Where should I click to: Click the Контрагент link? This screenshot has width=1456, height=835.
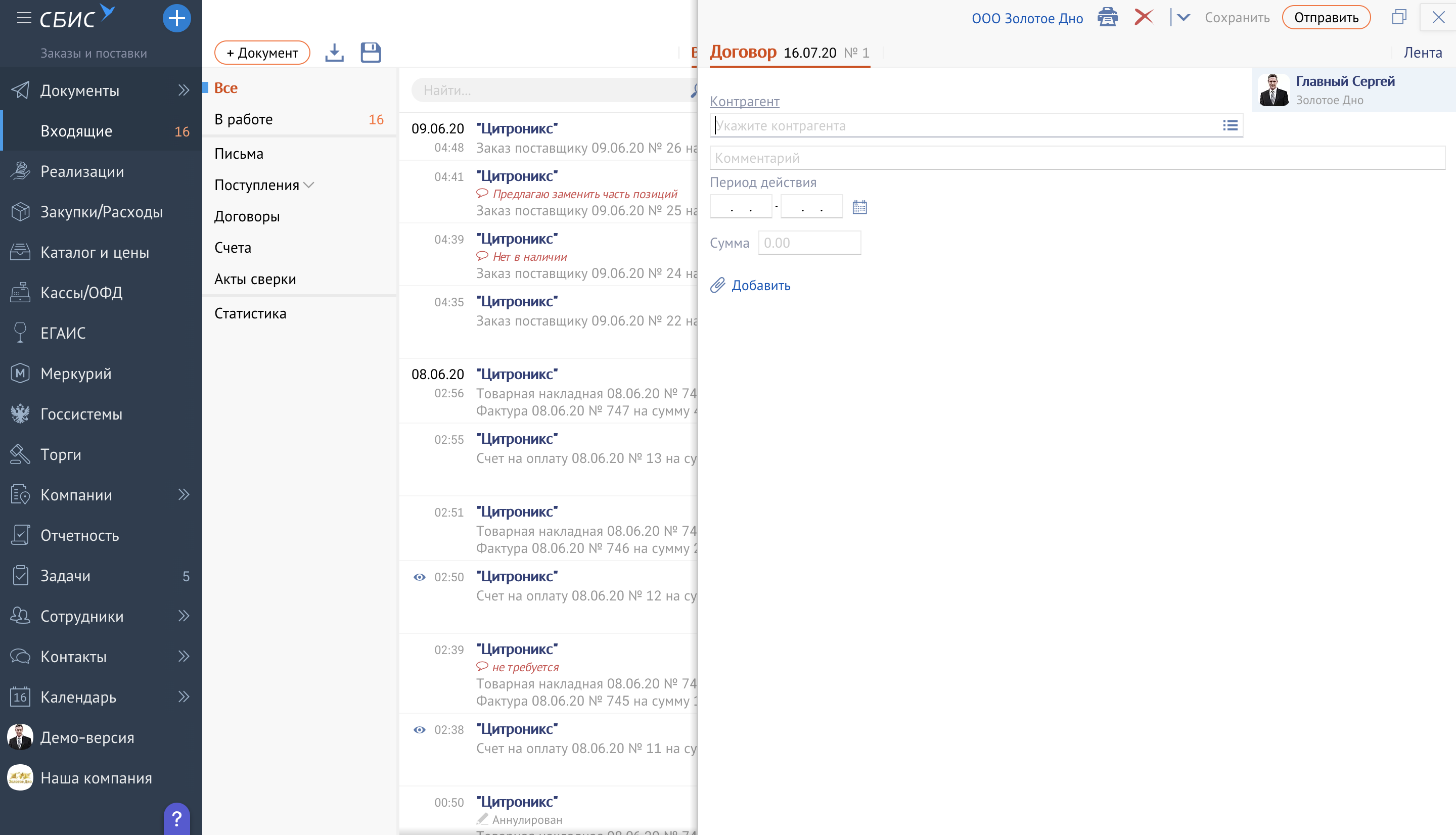[744, 102]
